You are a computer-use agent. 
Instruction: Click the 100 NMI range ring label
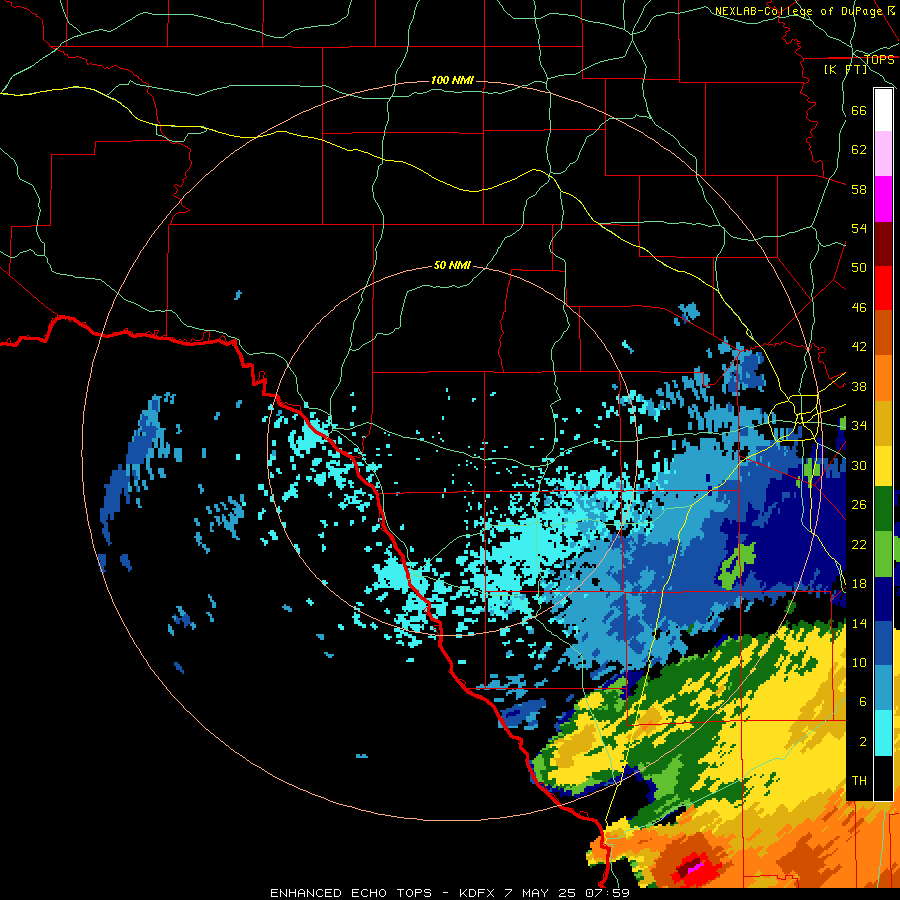click(452, 80)
